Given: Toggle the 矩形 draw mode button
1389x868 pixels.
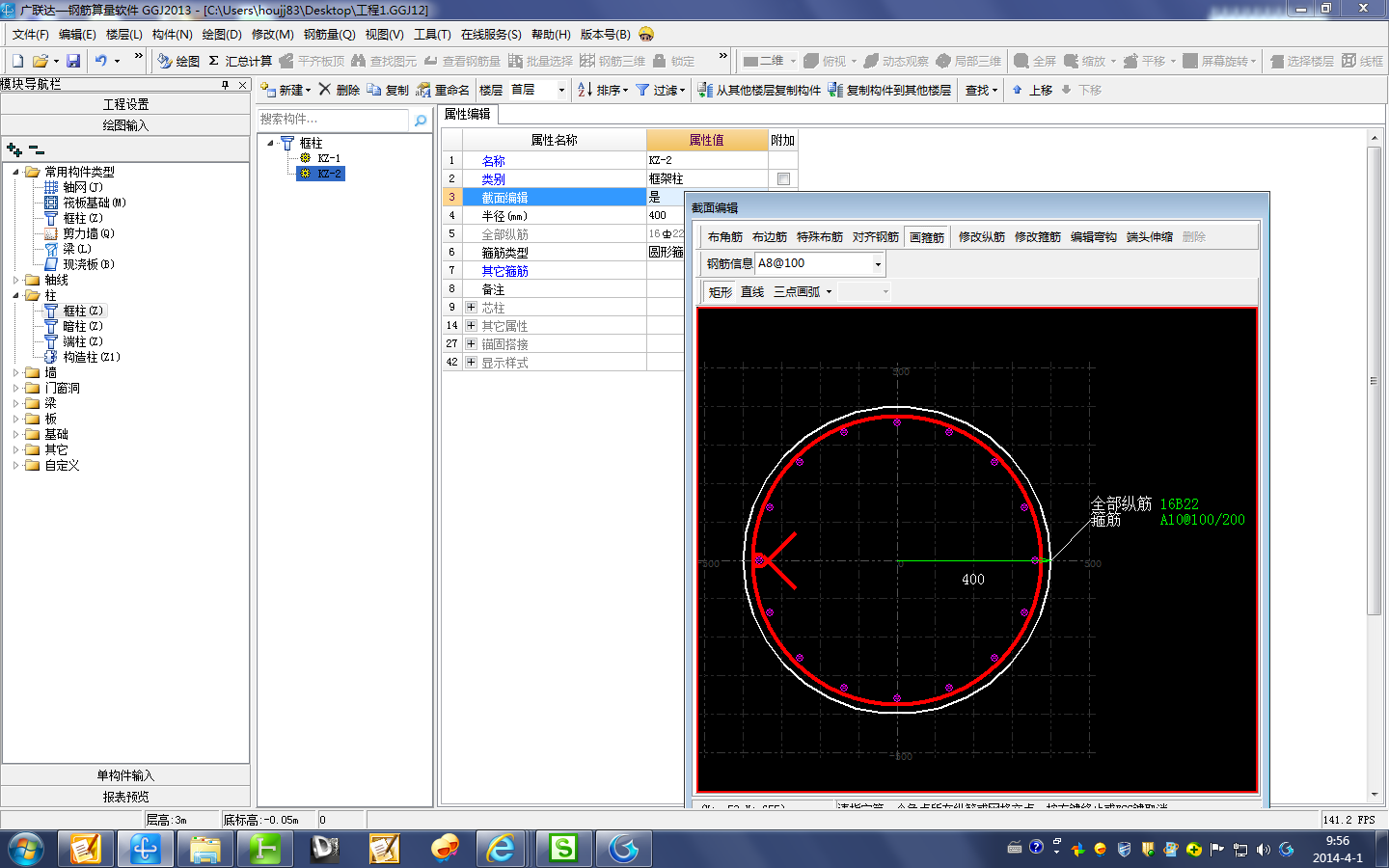Looking at the screenshot, I should point(720,291).
